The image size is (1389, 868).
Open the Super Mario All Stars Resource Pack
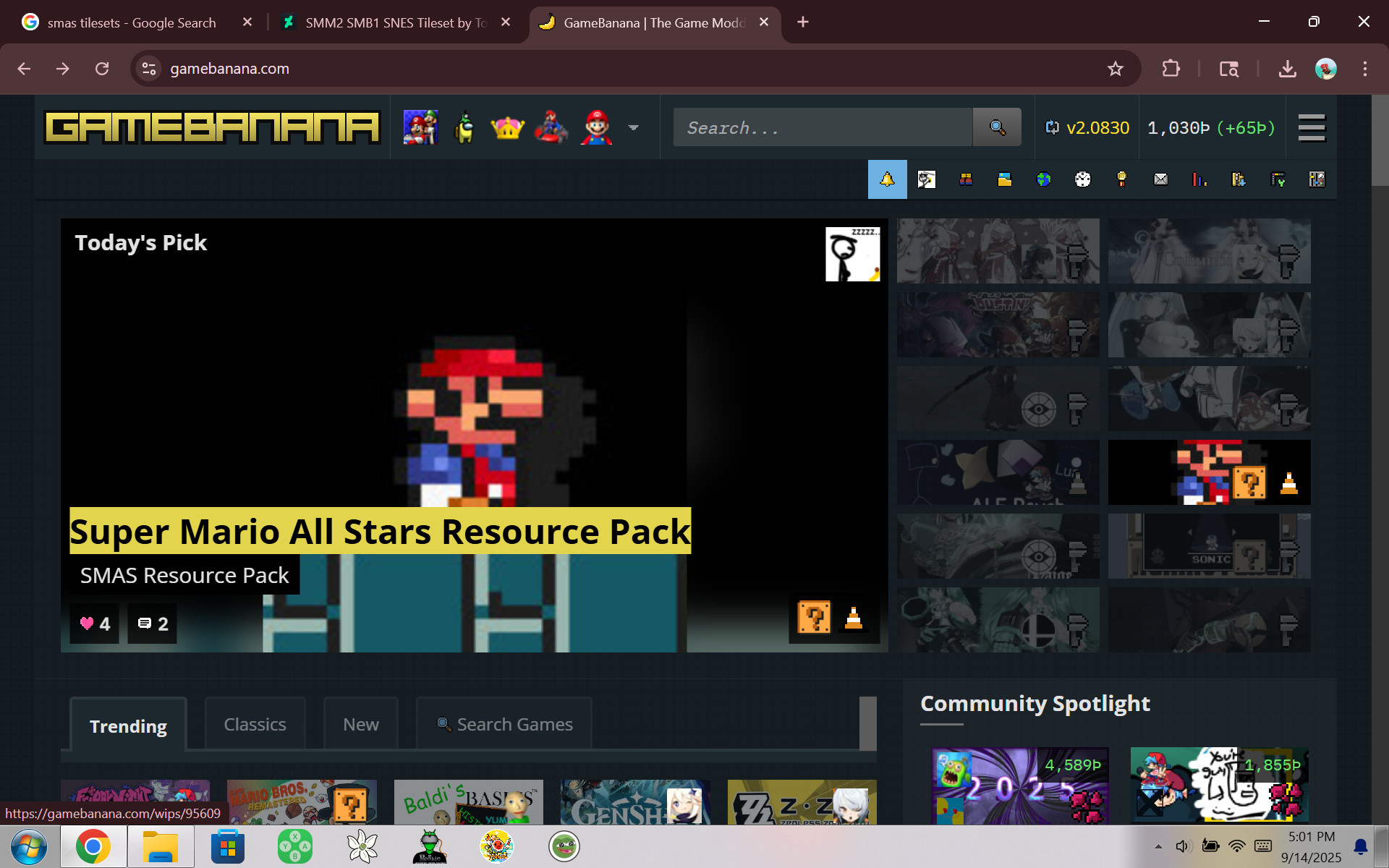click(x=379, y=532)
